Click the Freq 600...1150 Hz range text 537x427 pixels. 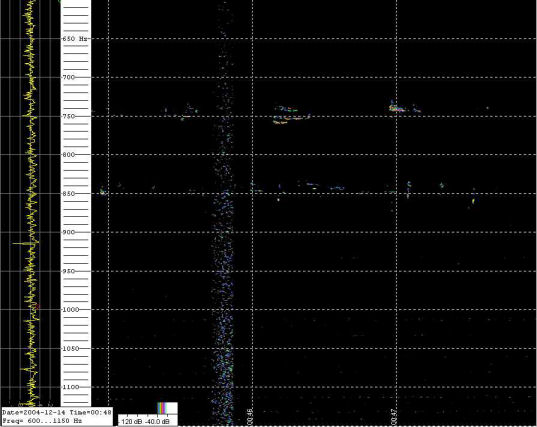(42, 421)
